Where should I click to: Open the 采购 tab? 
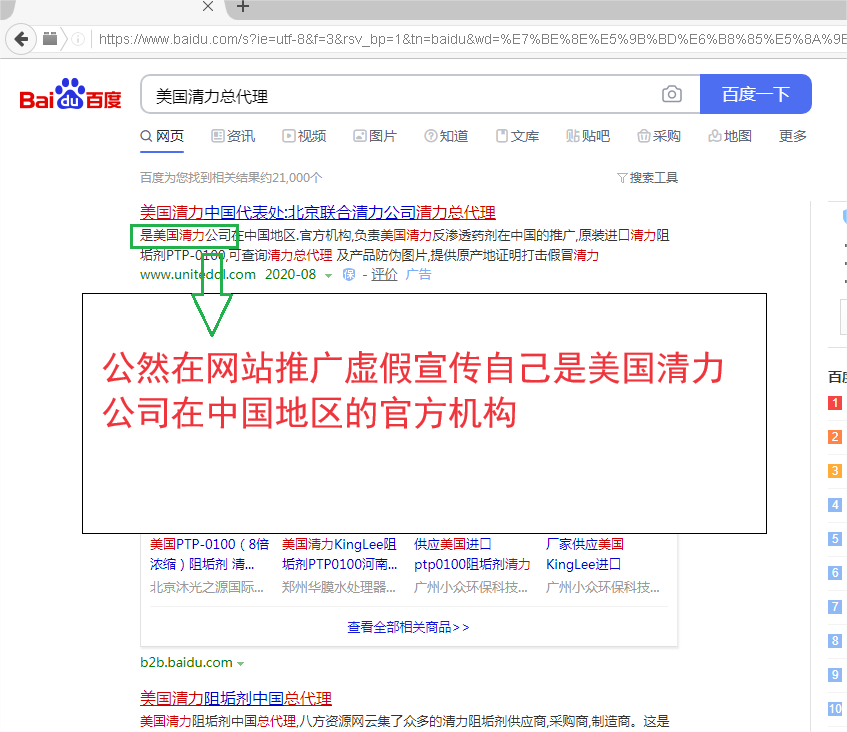click(660, 136)
